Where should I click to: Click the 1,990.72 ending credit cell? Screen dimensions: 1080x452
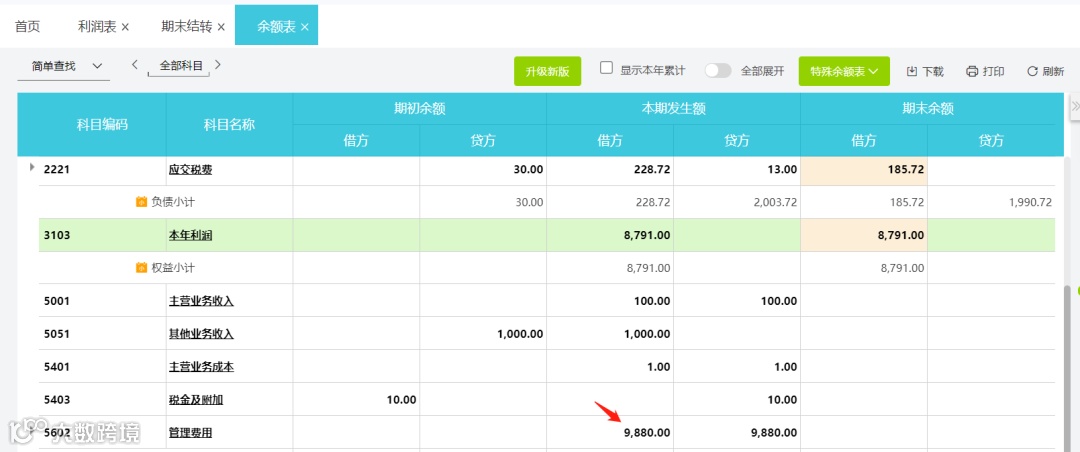[x=991, y=203]
